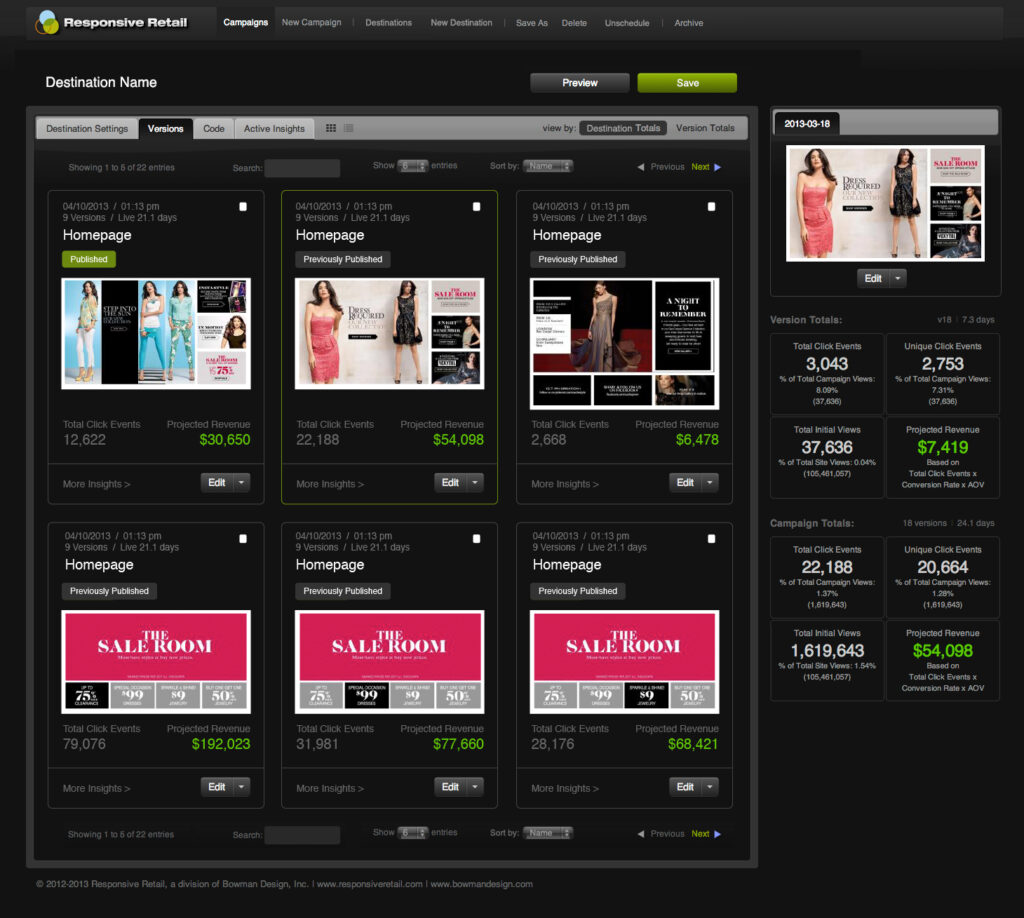Image resolution: width=1024 pixels, height=918 pixels.
Task: Click Edit on the $77,660 card
Action: click(450, 787)
